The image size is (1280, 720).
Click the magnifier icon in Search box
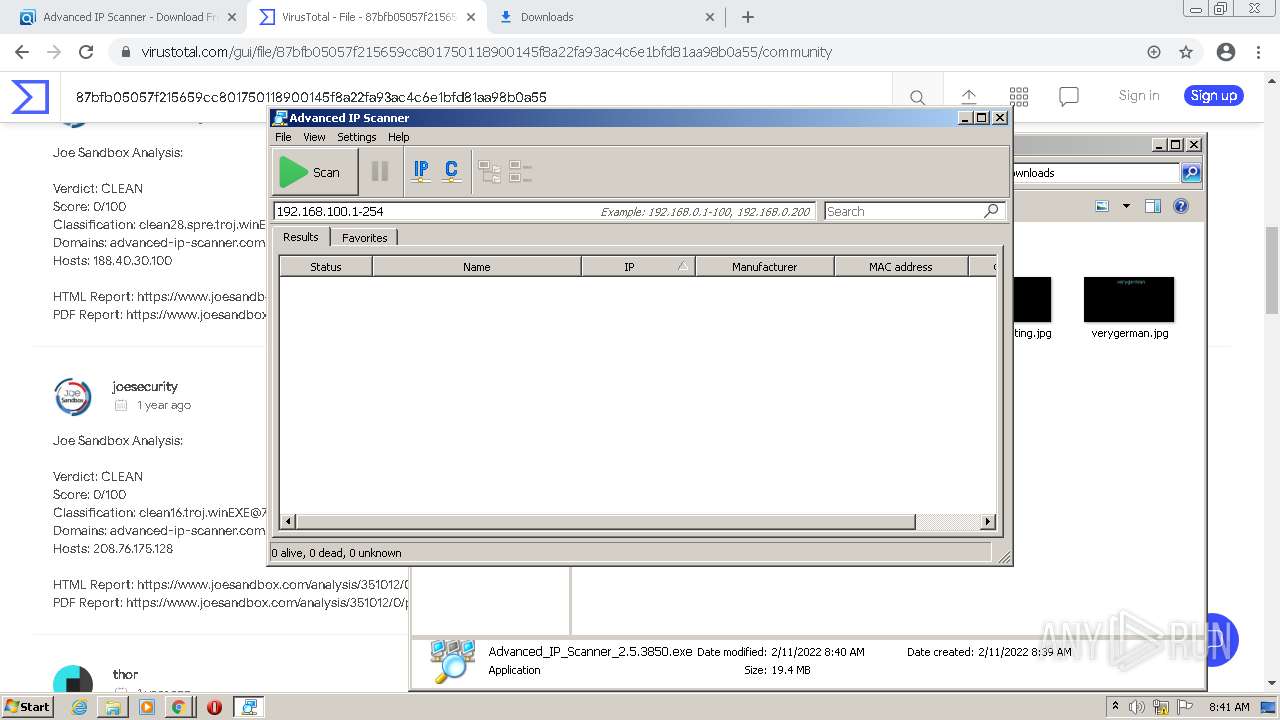tap(991, 211)
